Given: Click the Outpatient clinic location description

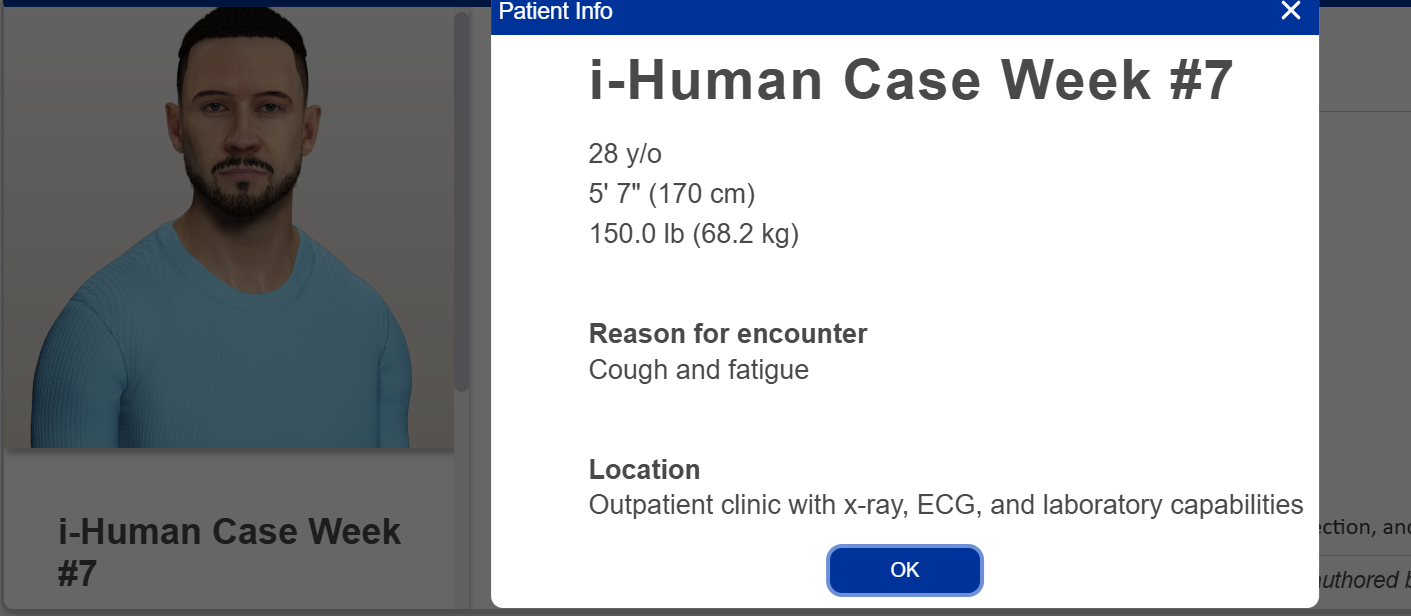Looking at the screenshot, I should (945, 505).
